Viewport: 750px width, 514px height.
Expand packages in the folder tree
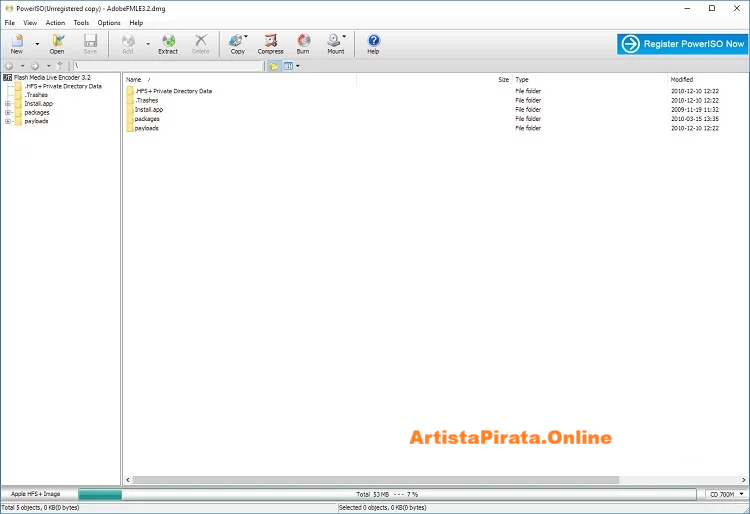click(8, 112)
